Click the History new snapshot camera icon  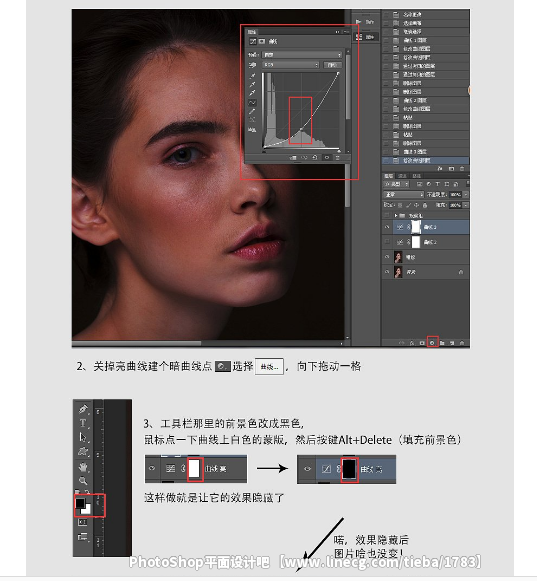click(451, 169)
